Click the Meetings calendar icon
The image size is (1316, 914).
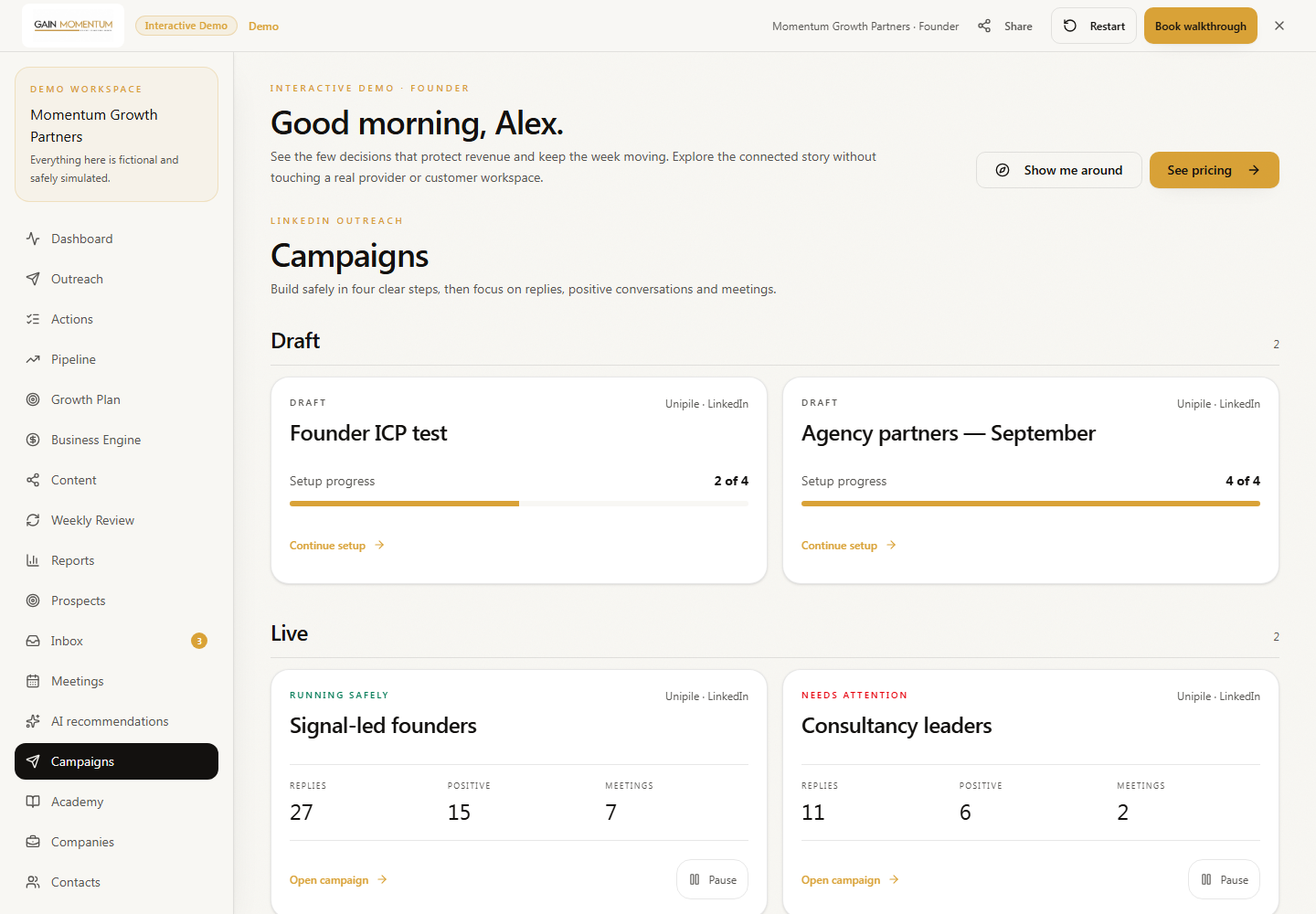pyautogui.click(x=33, y=681)
